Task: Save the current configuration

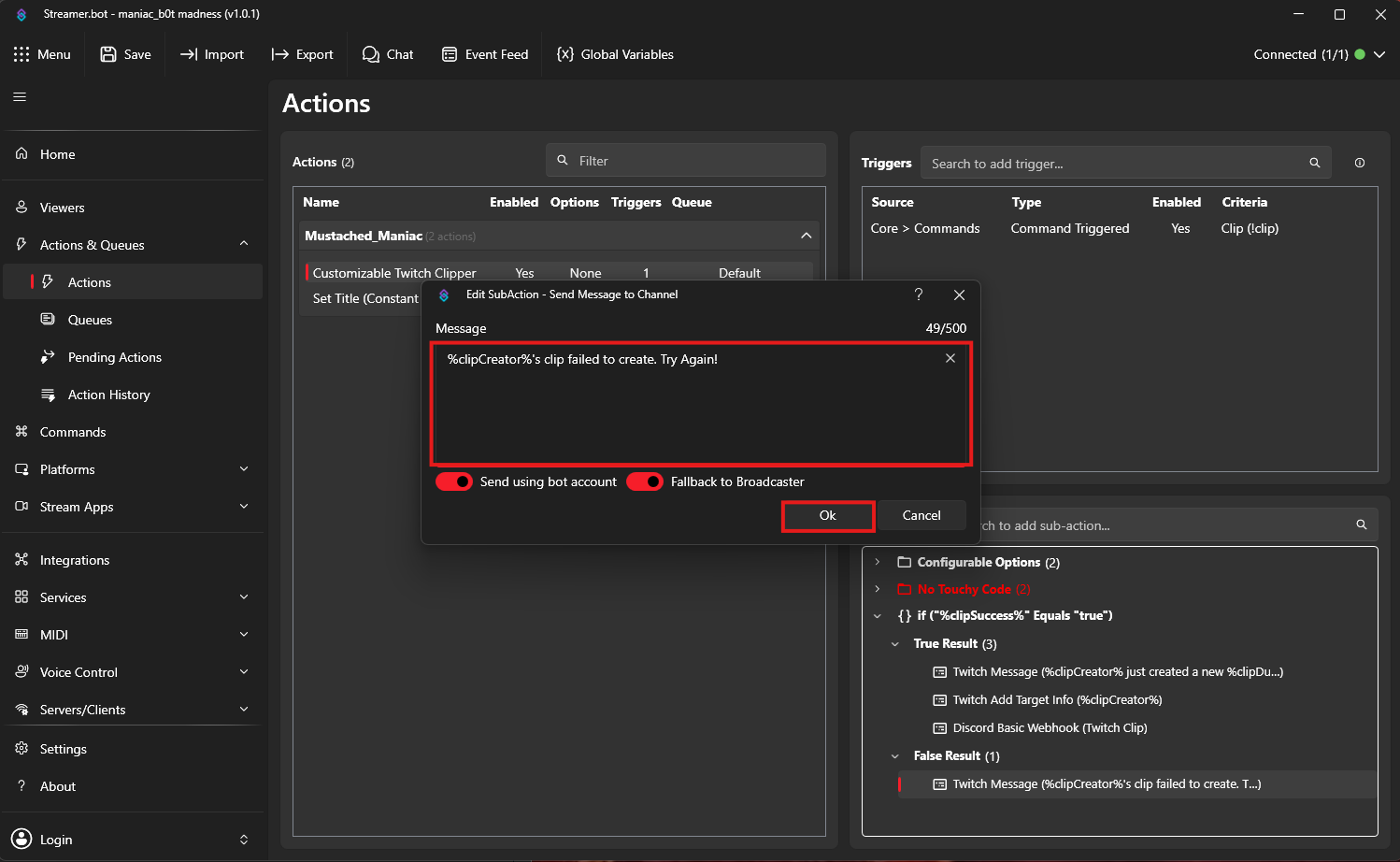Action: pos(125,54)
